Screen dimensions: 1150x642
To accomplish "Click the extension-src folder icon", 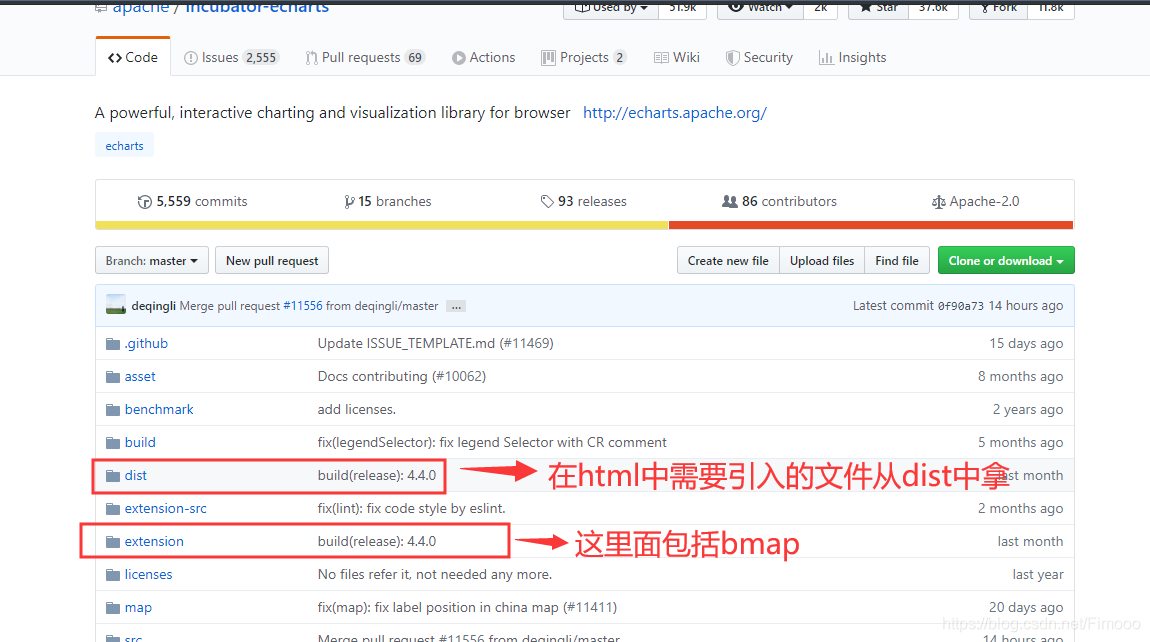I will 113,509.
